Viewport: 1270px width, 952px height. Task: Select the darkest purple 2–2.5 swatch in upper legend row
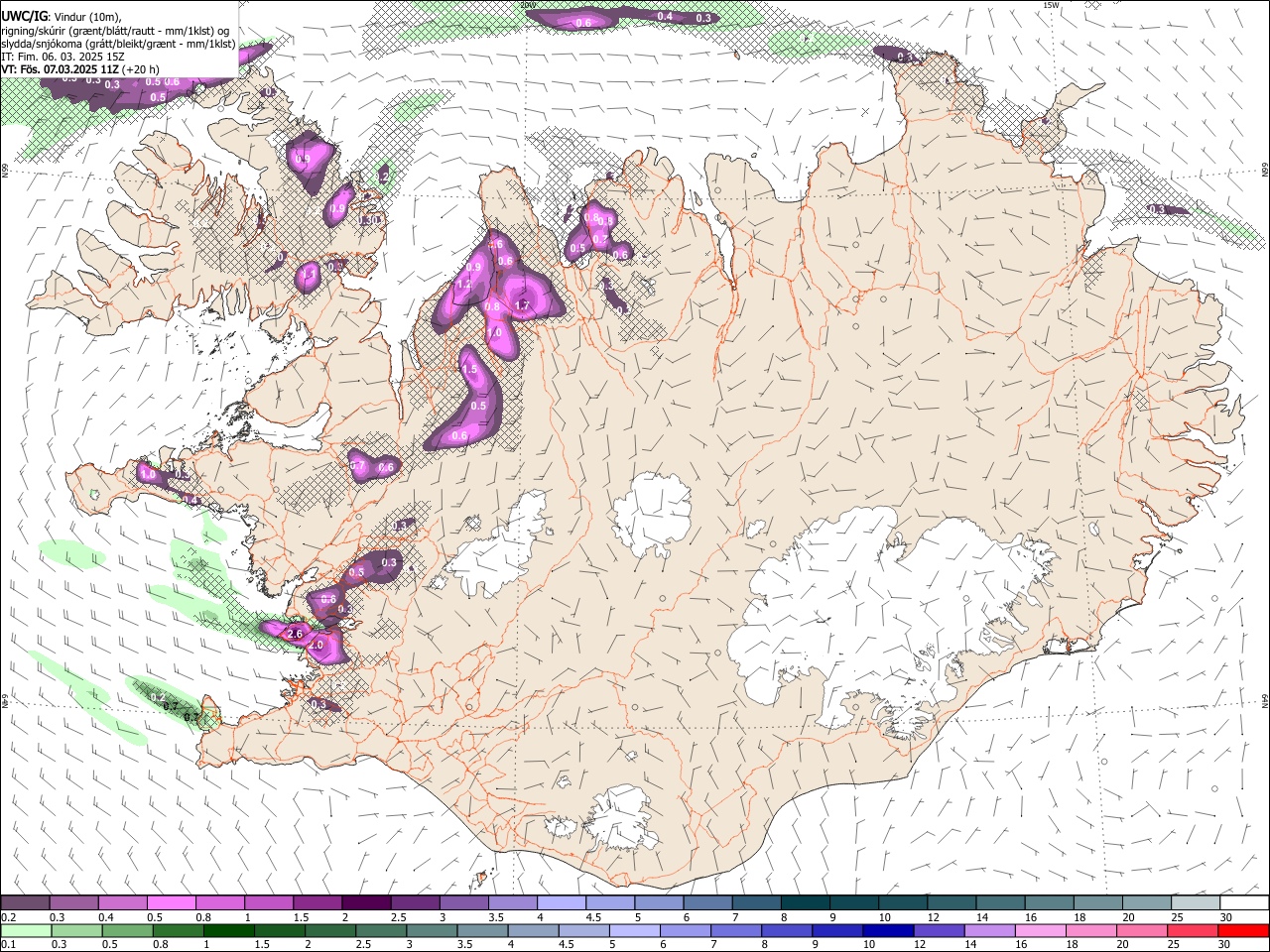coord(365,903)
